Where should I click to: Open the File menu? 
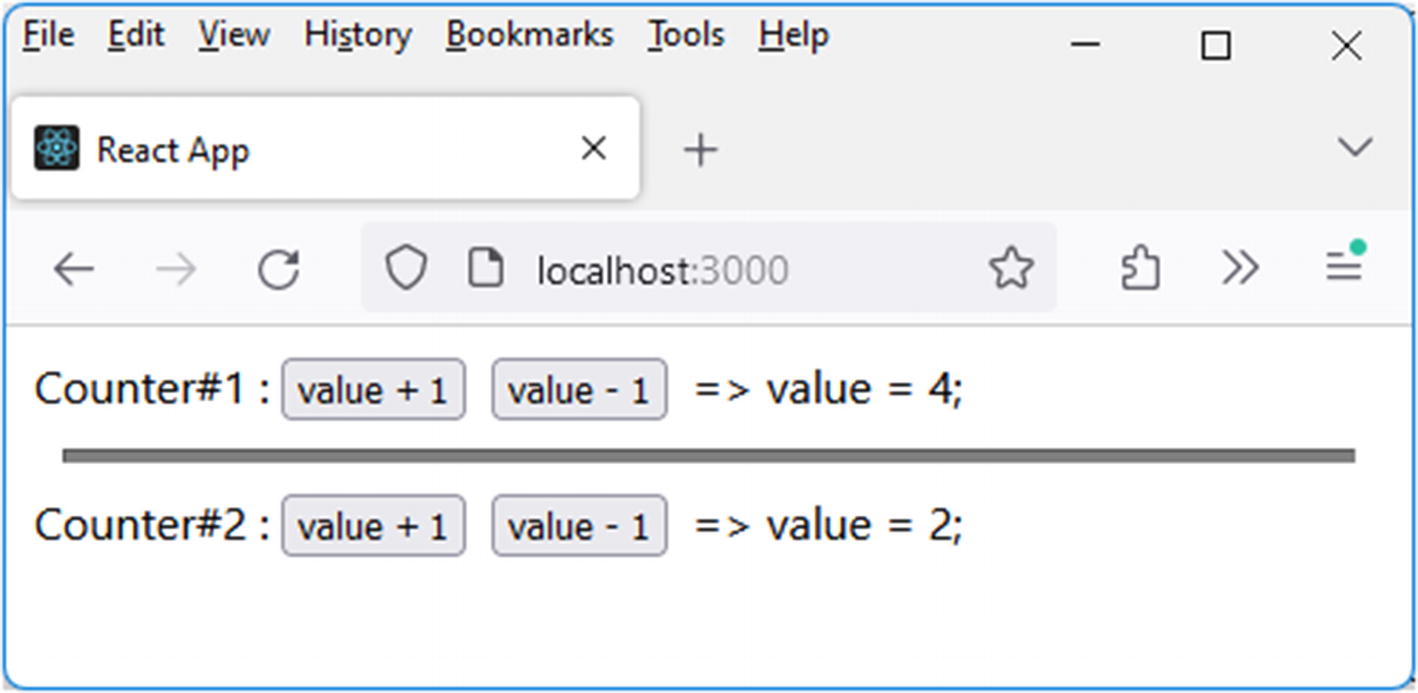click(48, 36)
